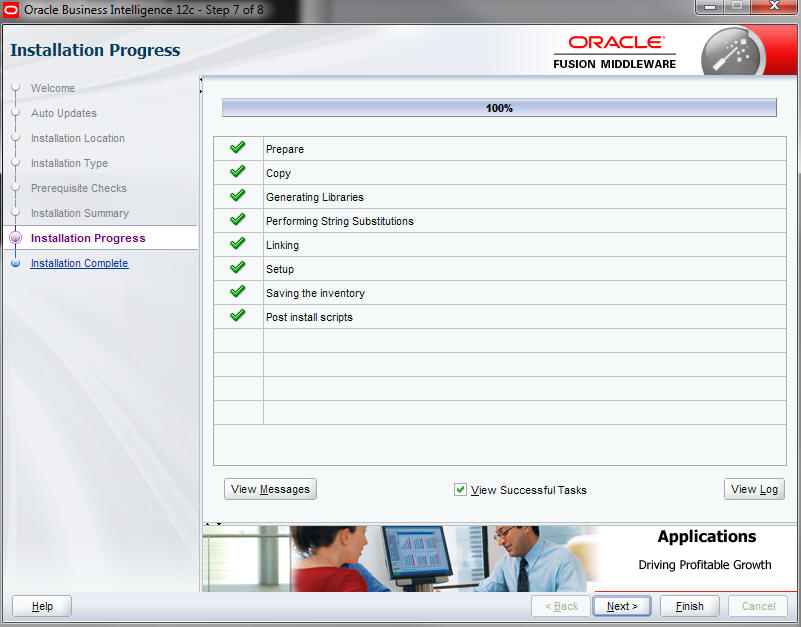Screen dimensions: 801x627
Task: Click the Oracle icon in the title bar
Action: (x=11, y=10)
